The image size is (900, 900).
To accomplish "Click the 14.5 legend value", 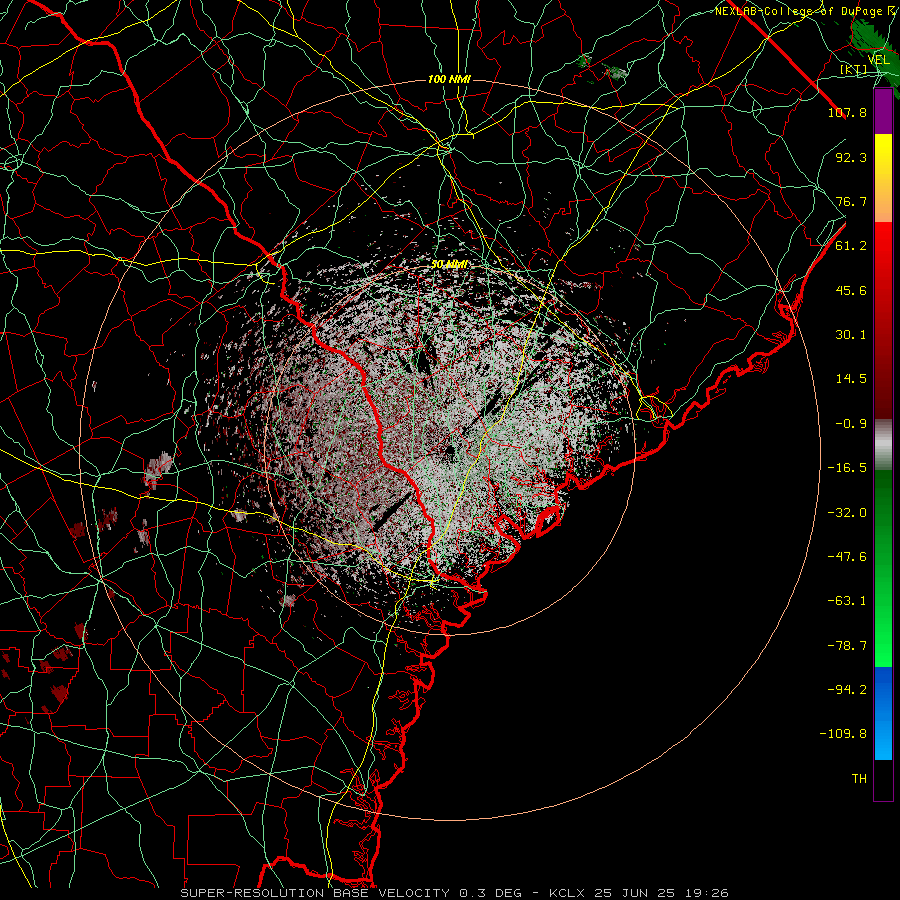I will [x=851, y=379].
